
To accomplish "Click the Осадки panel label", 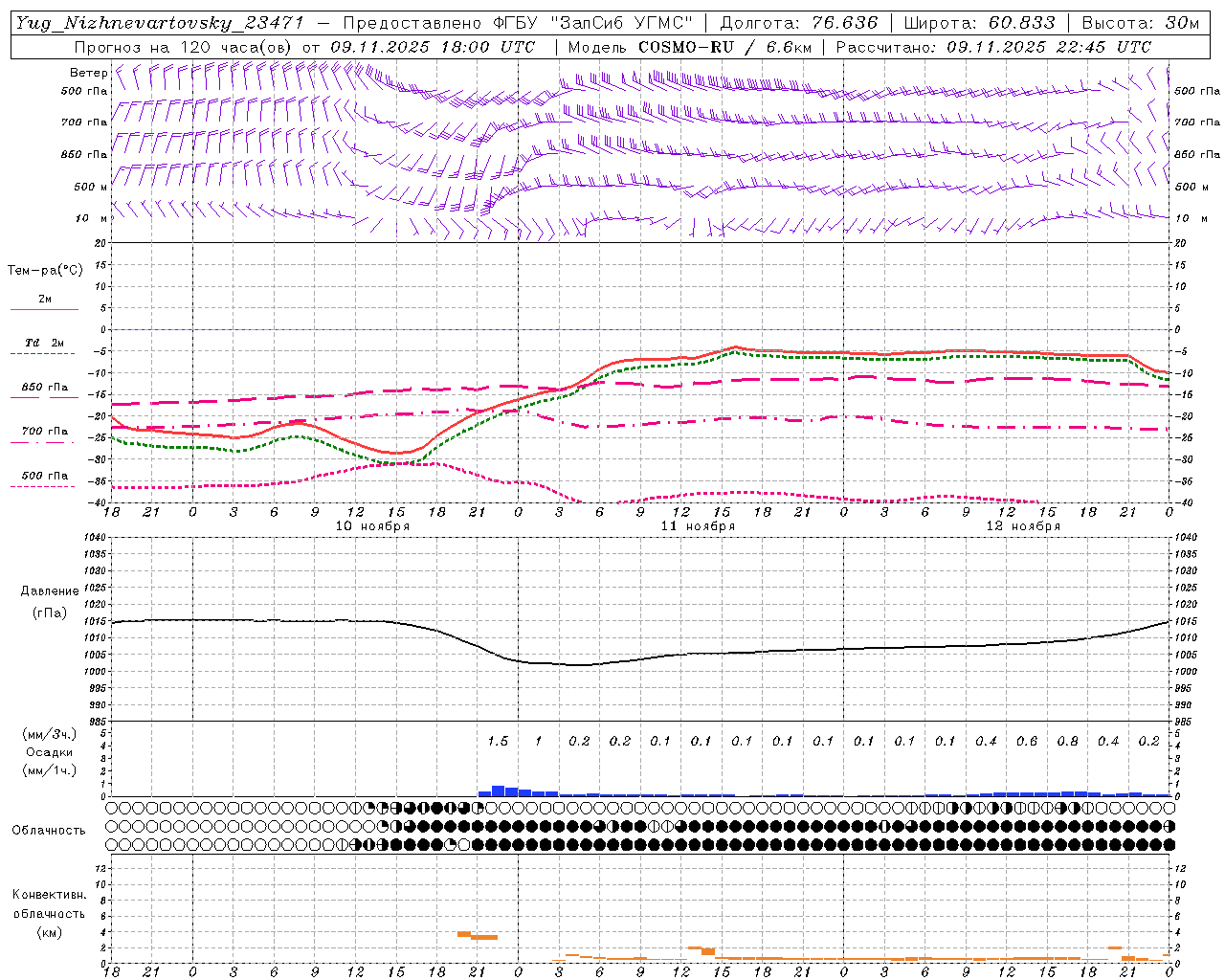I will (50, 752).
